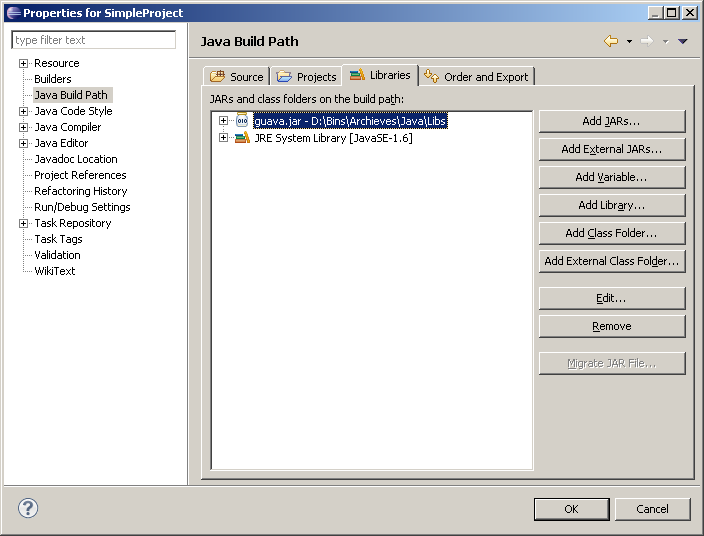
Task: Select Java Compiler tree item
Action: (x=68, y=127)
